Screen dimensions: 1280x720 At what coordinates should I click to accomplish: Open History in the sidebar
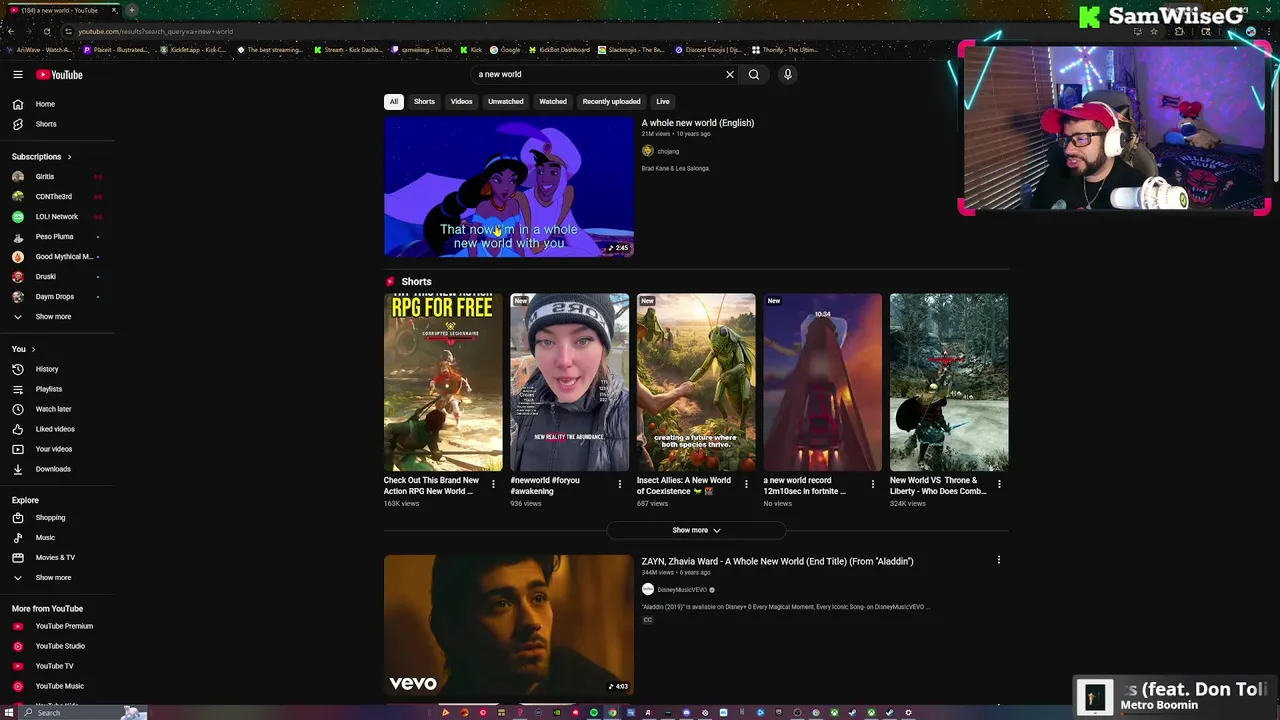(x=46, y=369)
